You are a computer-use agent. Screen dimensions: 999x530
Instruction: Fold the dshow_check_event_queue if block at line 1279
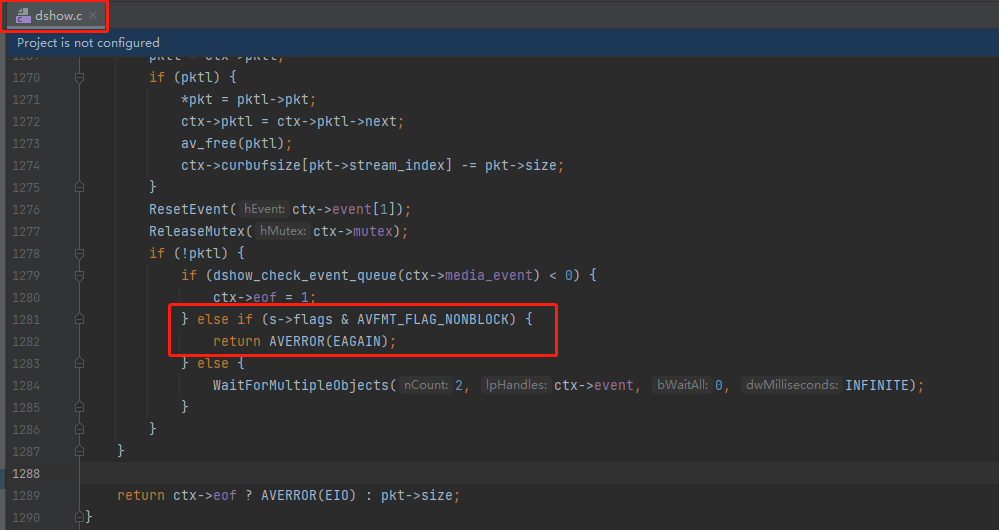(x=79, y=275)
